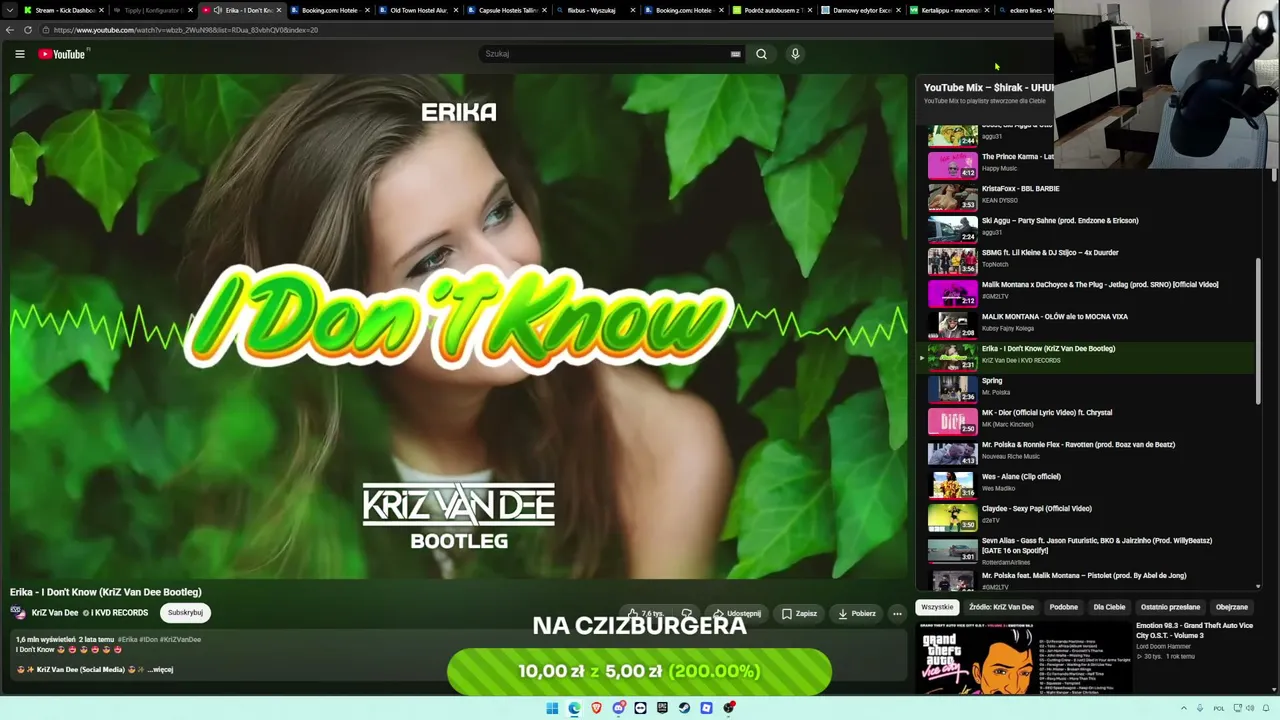Viewport: 1280px width, 720px height.
Task: Dislike the video with thumbs-down
Action: tap(686, 613)
